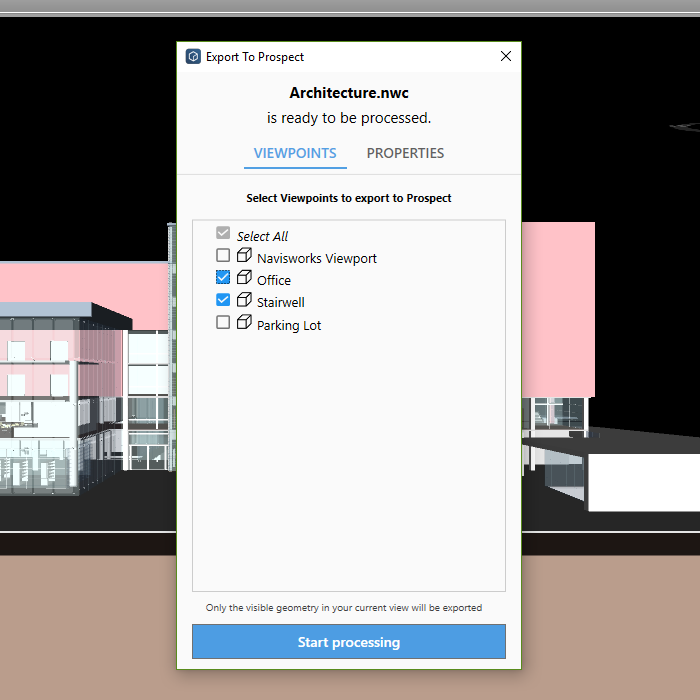700x700 pixels.
Task: Click the Select All label text
Action: coord(262,236)
